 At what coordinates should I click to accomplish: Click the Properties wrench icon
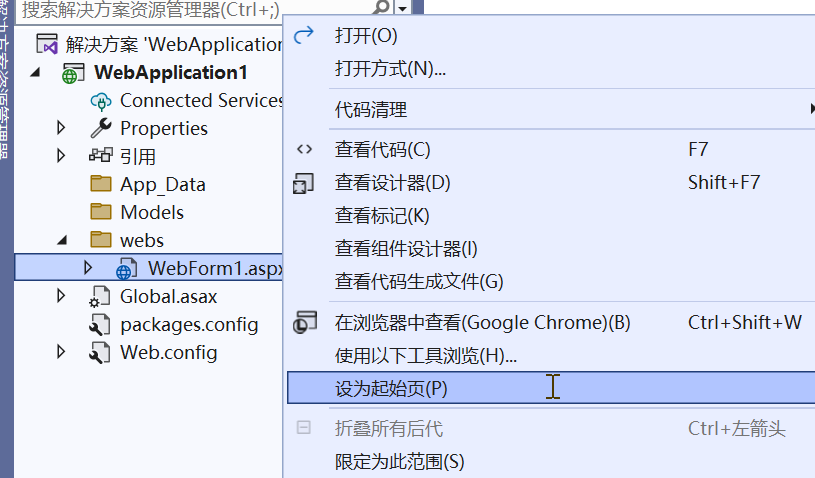(x=100, y=129)
